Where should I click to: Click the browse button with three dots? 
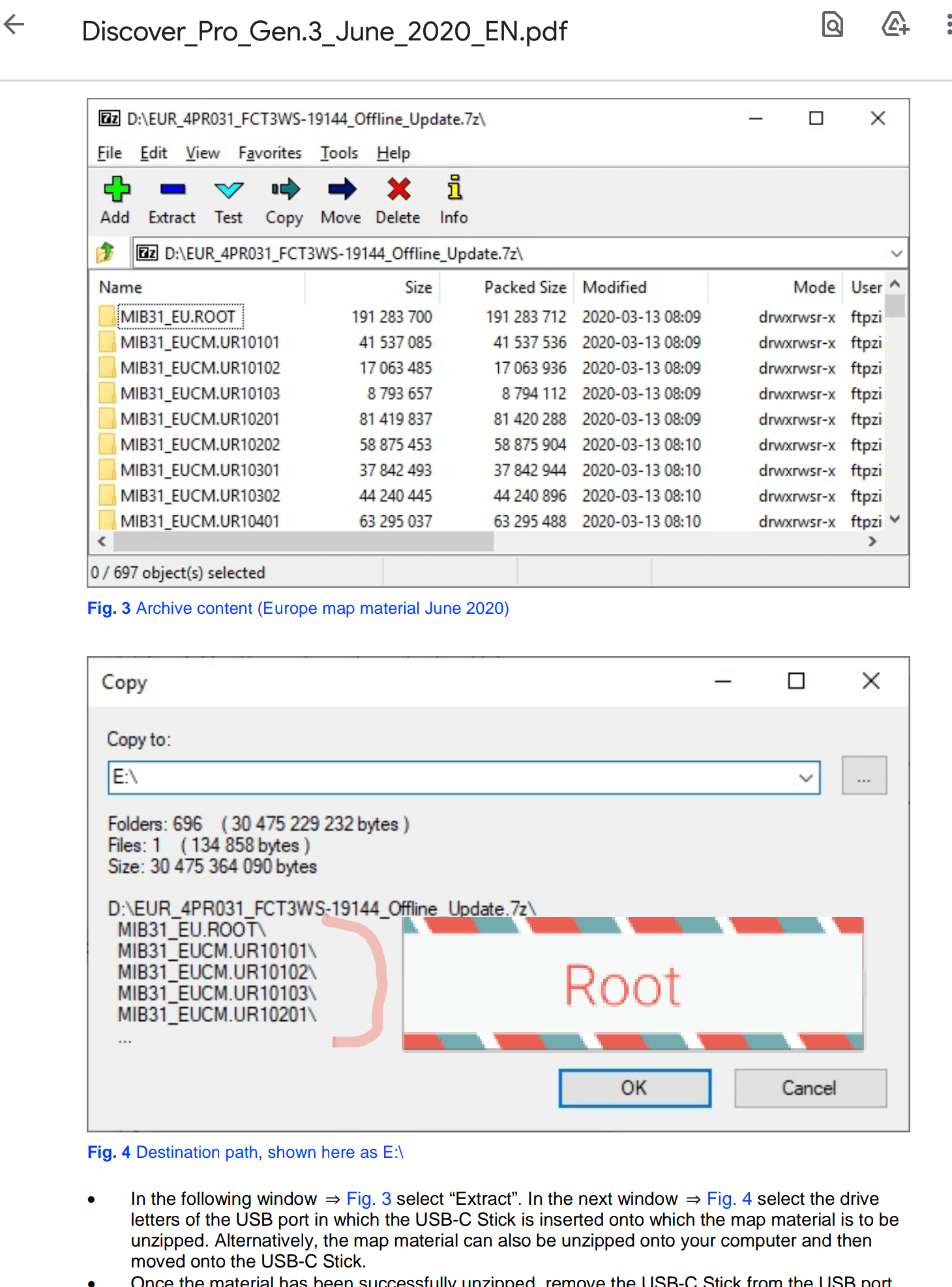point(864,776)
